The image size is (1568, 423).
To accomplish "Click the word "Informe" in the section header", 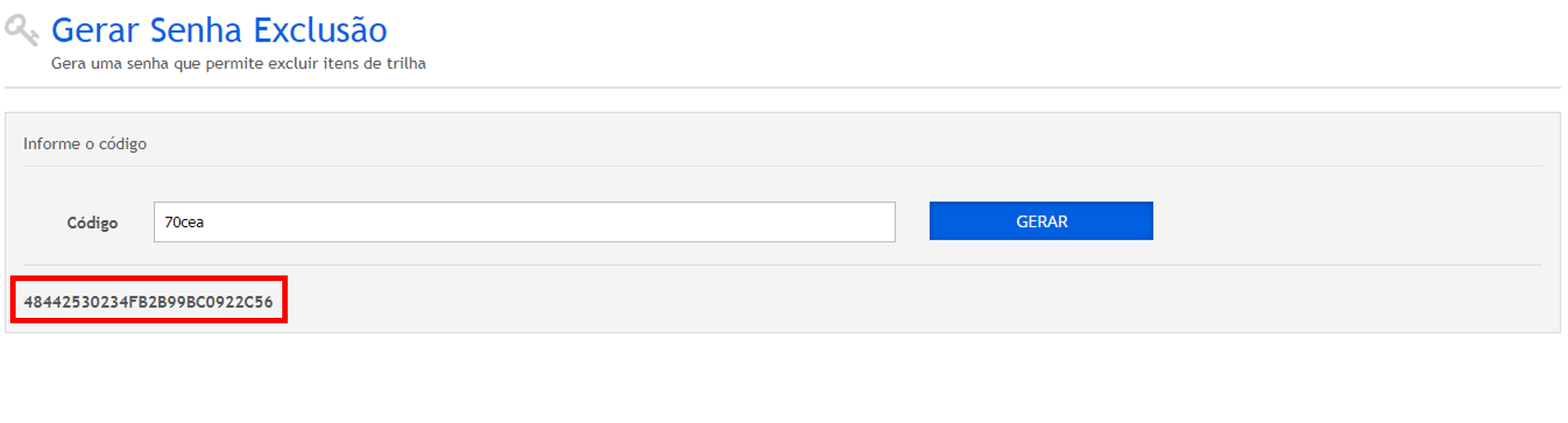I will (52, 144).
